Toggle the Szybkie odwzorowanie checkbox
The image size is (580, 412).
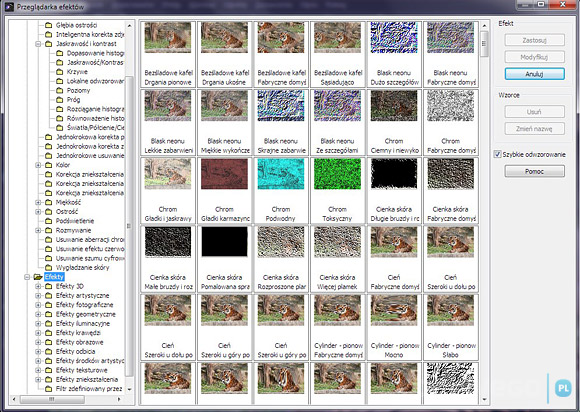coord(498,154)
